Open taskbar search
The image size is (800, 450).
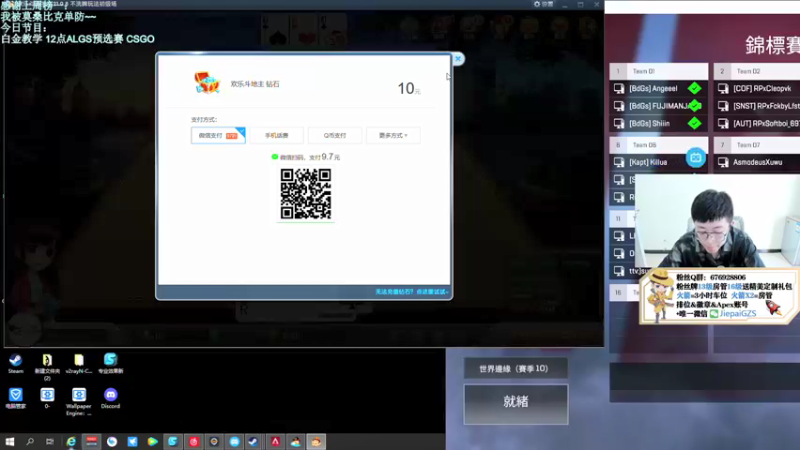(x=30, y=441)
